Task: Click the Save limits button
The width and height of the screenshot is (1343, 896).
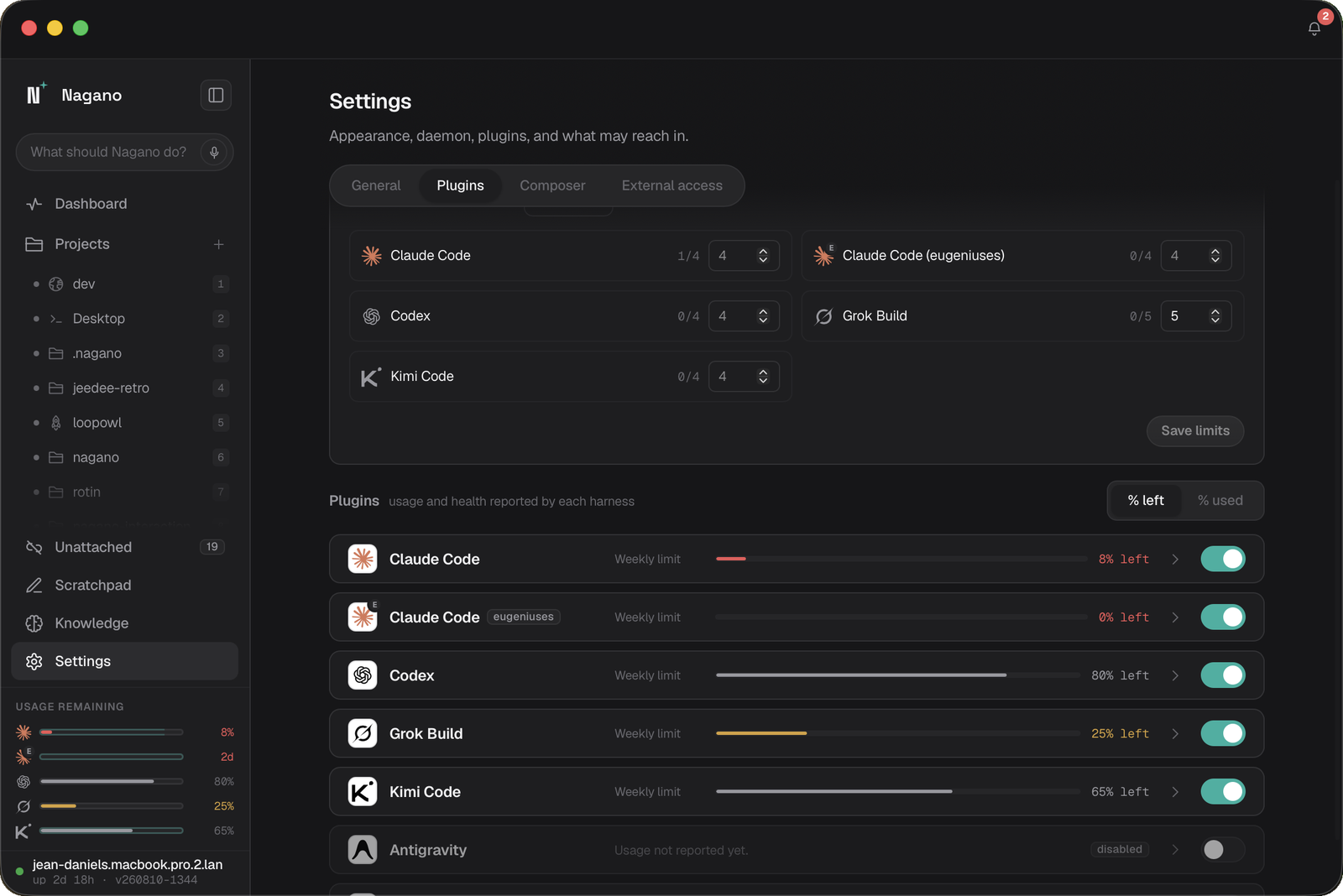Action: point(1195,430)
